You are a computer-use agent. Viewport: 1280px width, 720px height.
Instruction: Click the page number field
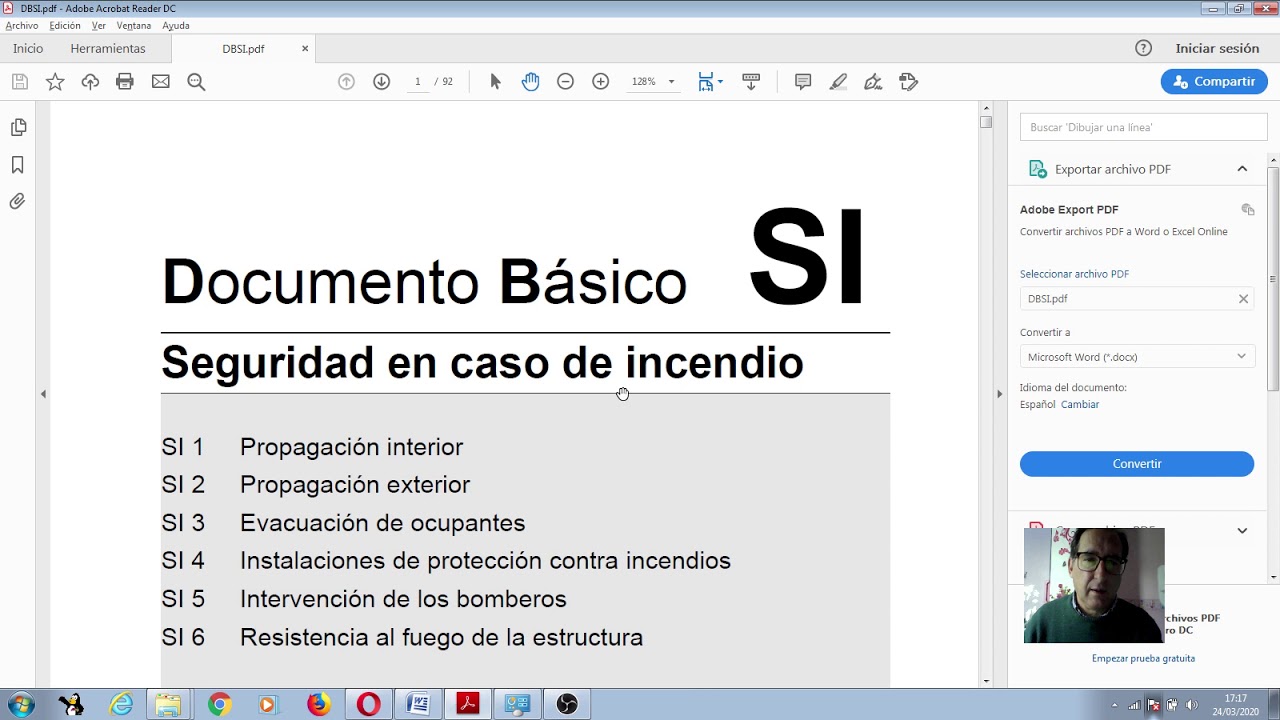417,82
